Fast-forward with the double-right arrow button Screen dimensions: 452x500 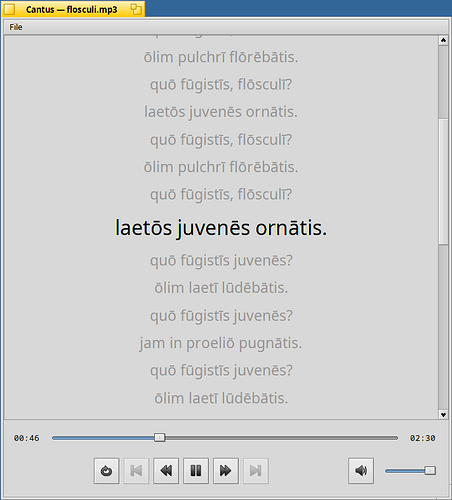[226, 471]
